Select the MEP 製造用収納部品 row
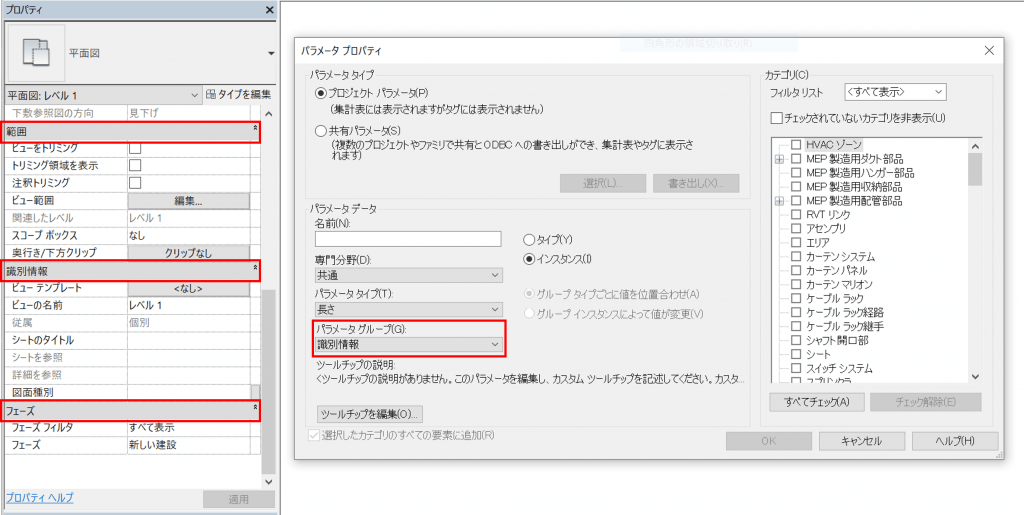The height and width of the screenshot is (515, 1024). pyautogui.click(x=852, y=187)
